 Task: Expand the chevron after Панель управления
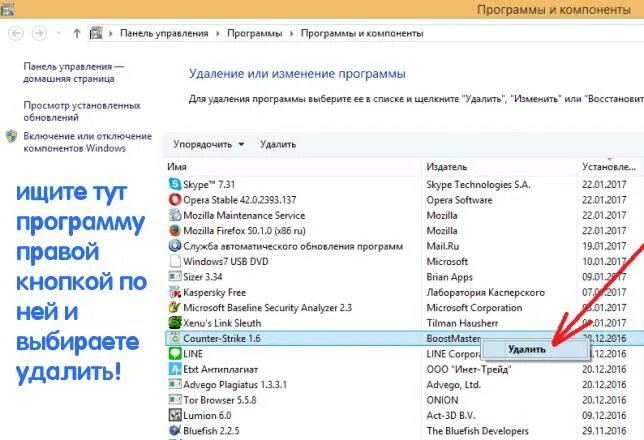coord(218,33)
